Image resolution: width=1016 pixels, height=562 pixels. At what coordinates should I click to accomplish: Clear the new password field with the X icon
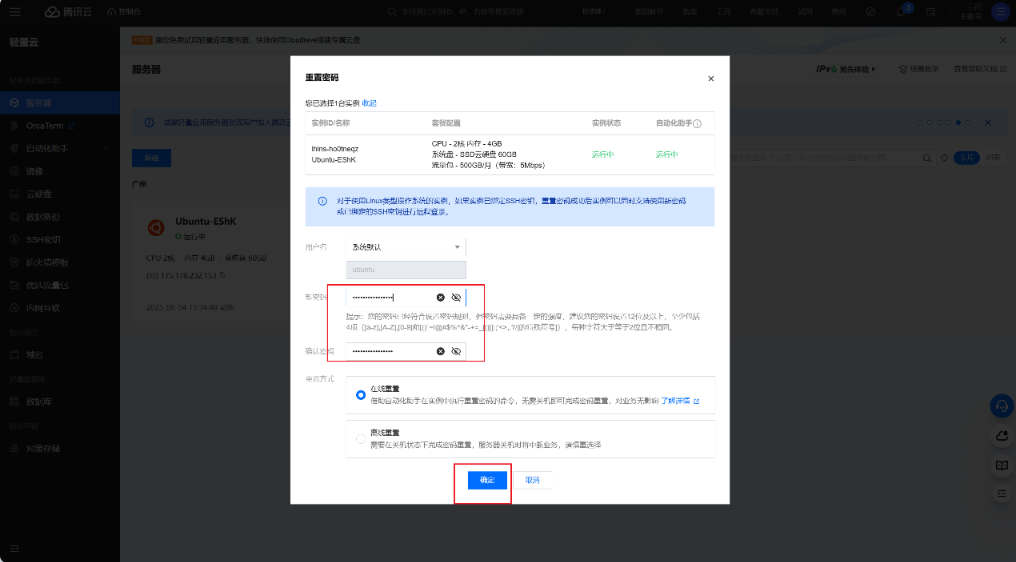[441, 297]
